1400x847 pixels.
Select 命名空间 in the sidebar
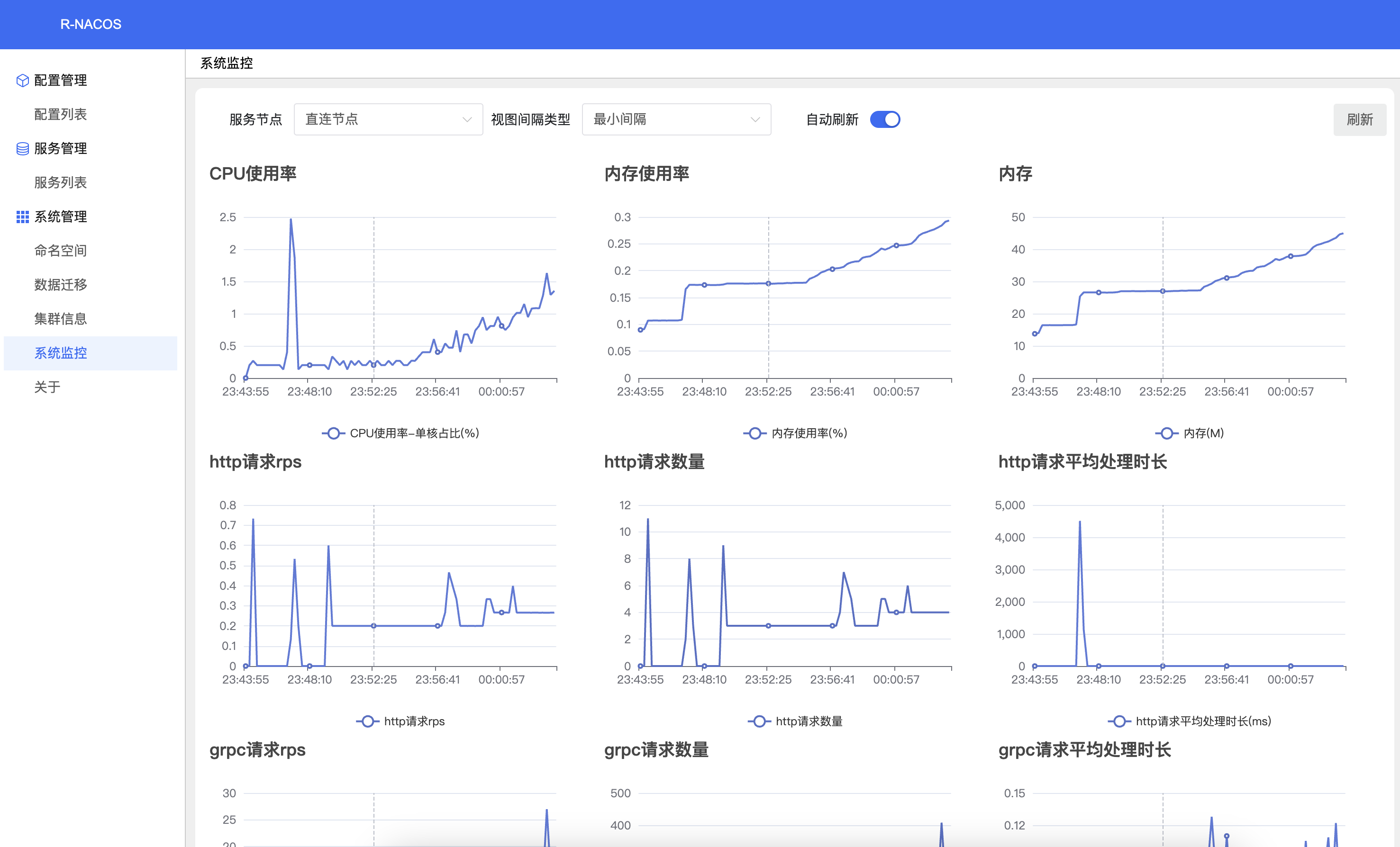60,251
